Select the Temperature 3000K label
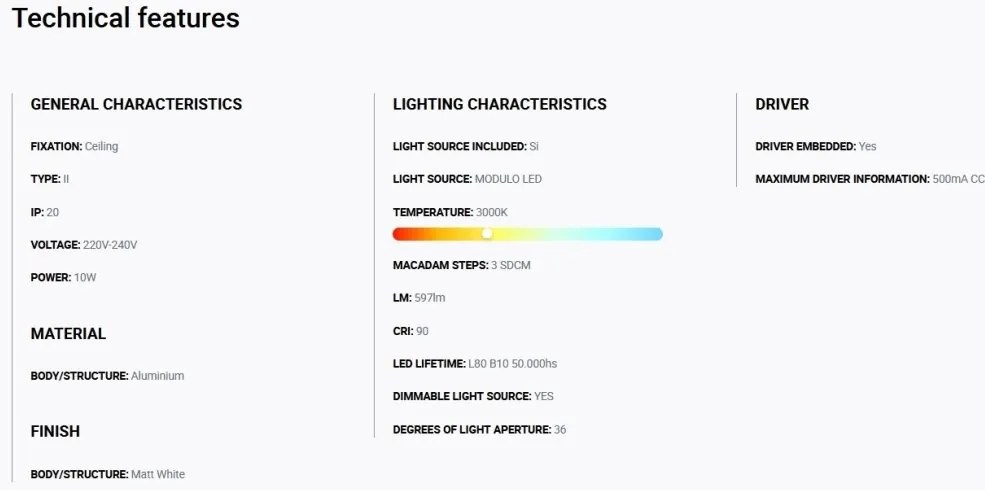Screen dimensions: 985x490 click(x=450, y=212)
